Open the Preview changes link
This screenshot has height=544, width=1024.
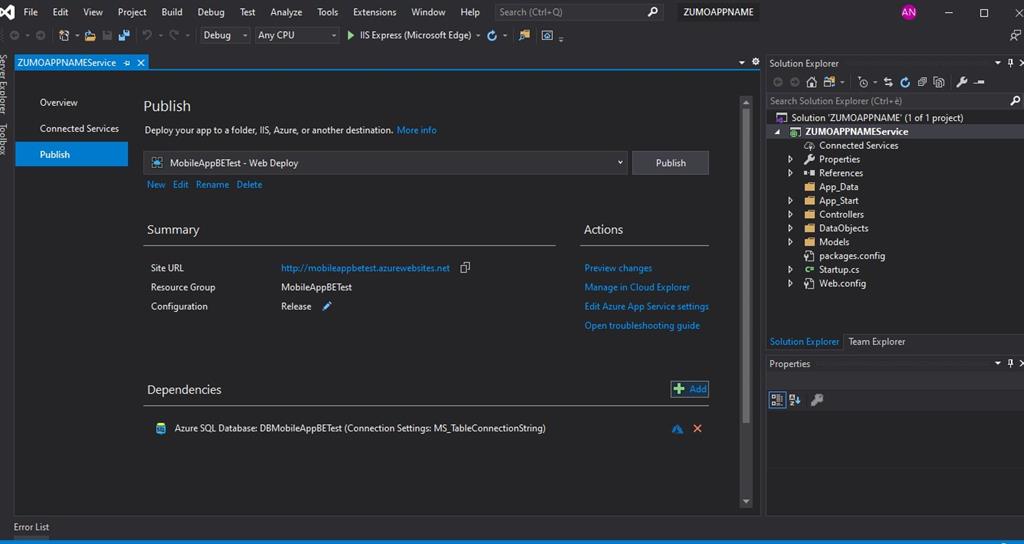(x=618, y=268)
